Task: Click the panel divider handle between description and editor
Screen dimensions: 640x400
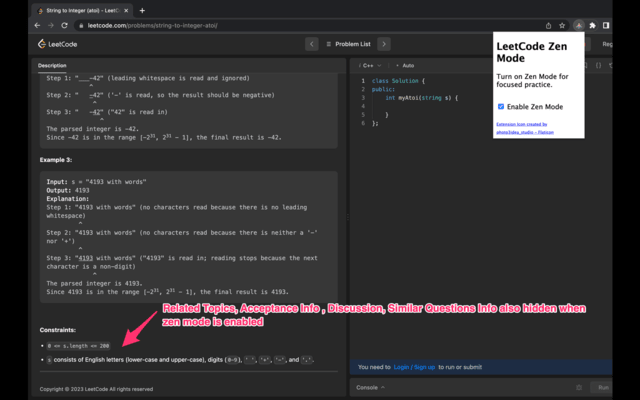Action: [x=348, y=217]
